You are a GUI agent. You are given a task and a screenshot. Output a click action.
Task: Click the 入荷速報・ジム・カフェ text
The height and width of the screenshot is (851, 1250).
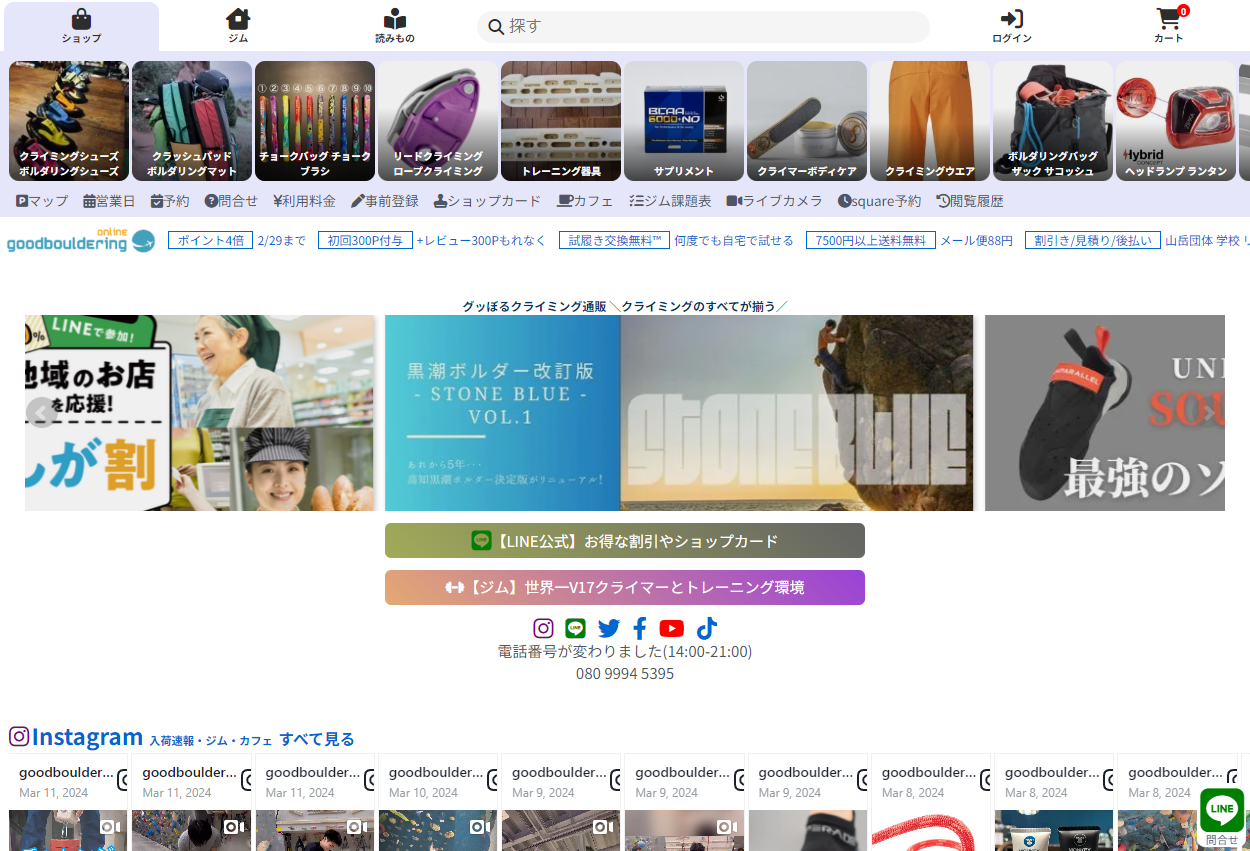pyautogui.click(x=211, y=741)
